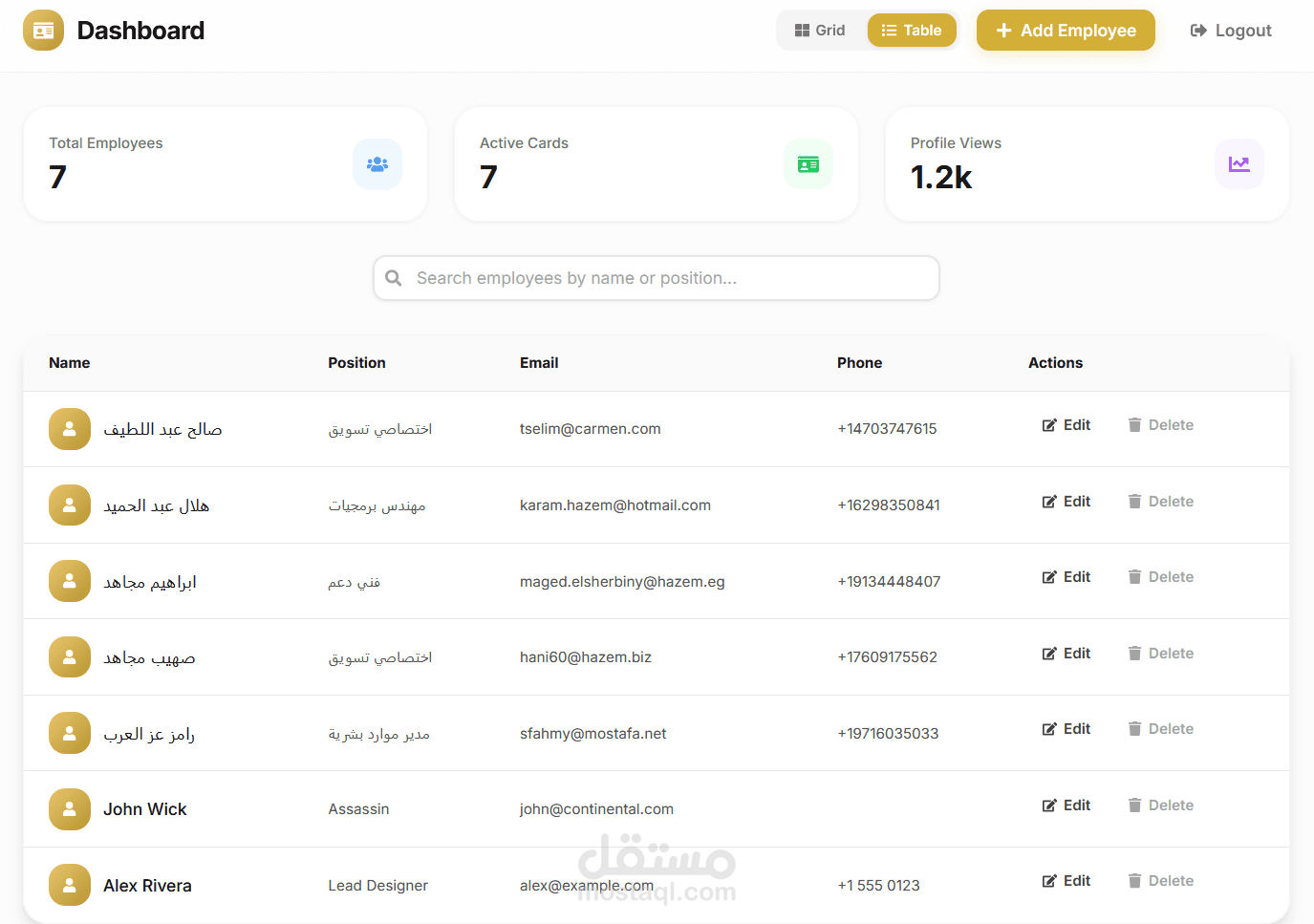Click the Add Employee button
The width and height of the screenshot is (1314, 924).
coord(1066,31)
